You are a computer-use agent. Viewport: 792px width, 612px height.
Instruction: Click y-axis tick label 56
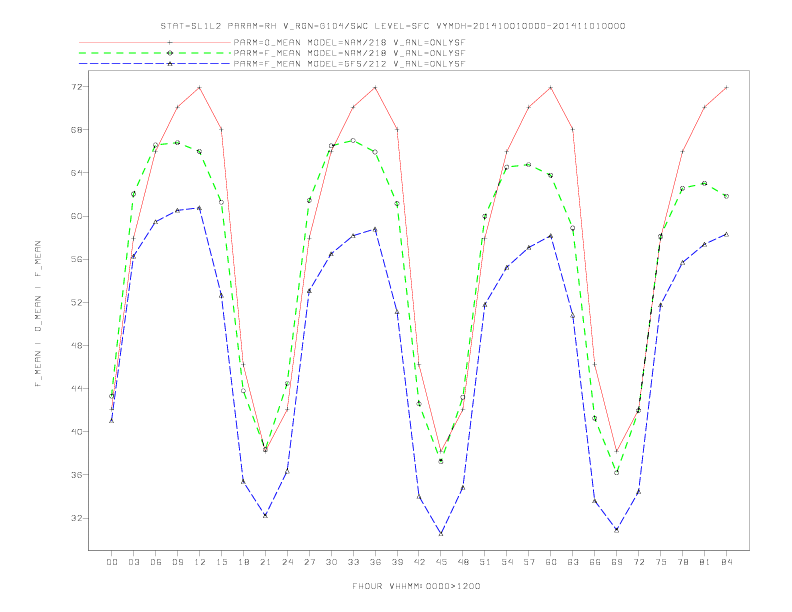76,260
